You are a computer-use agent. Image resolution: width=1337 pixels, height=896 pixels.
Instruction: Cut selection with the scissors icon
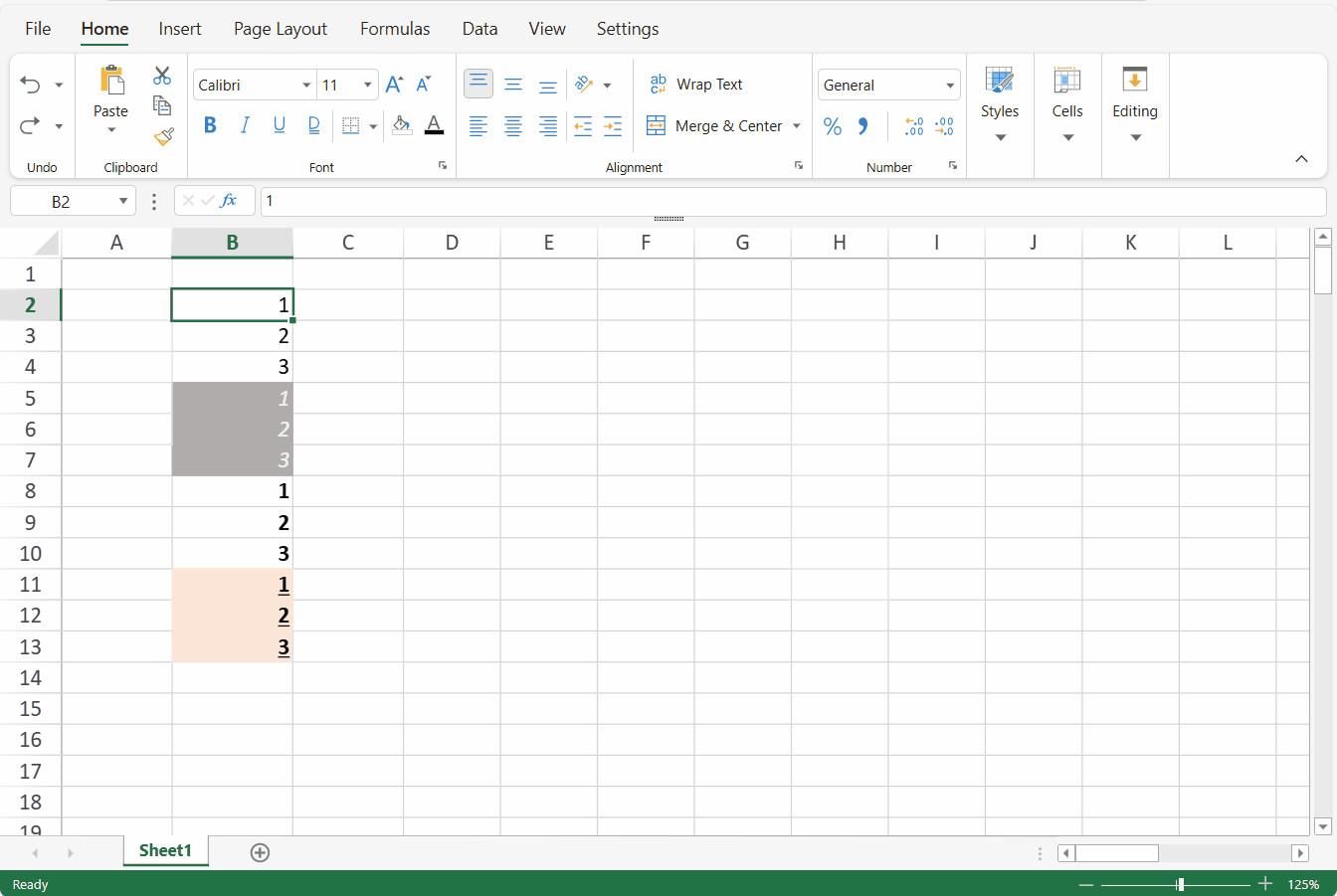tap(162, 76)
